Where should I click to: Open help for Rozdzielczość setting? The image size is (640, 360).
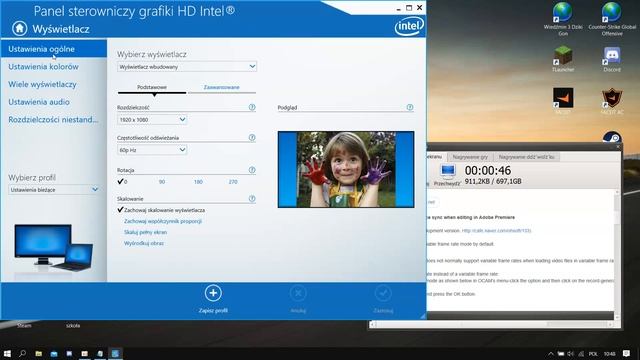(x=252, y=107)
